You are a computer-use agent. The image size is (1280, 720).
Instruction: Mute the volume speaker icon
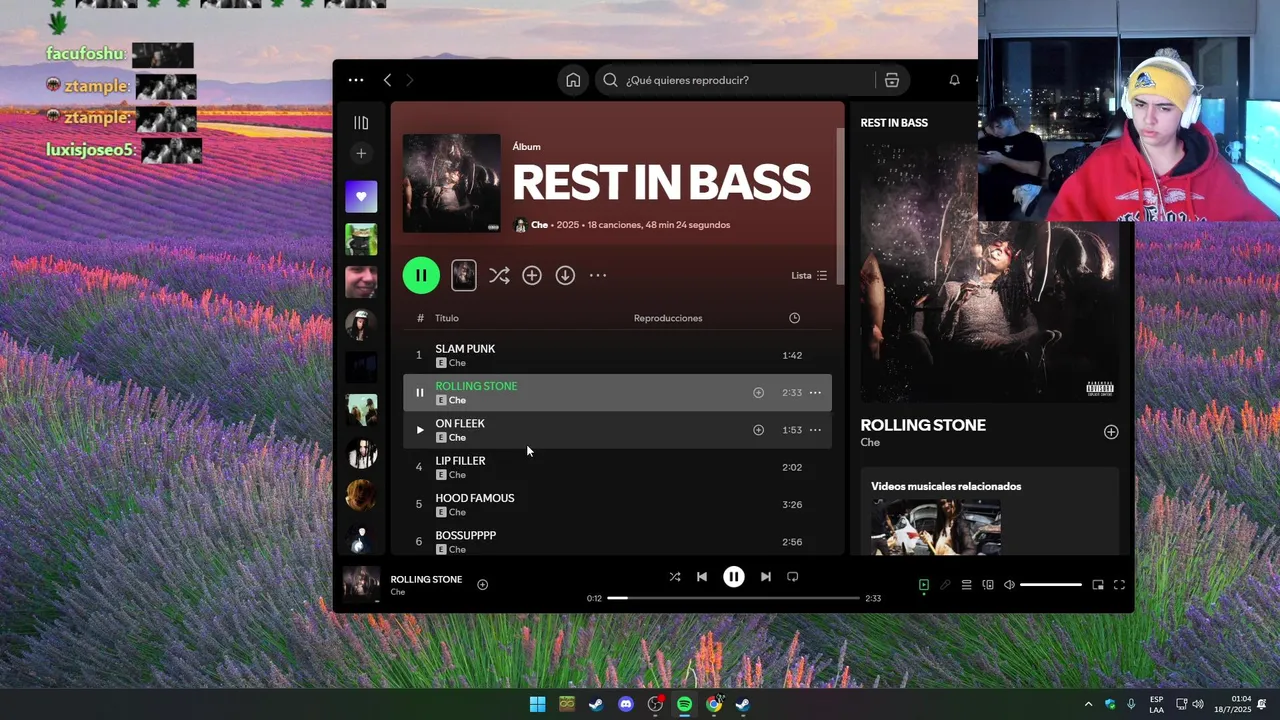(x=1009, y=585)
